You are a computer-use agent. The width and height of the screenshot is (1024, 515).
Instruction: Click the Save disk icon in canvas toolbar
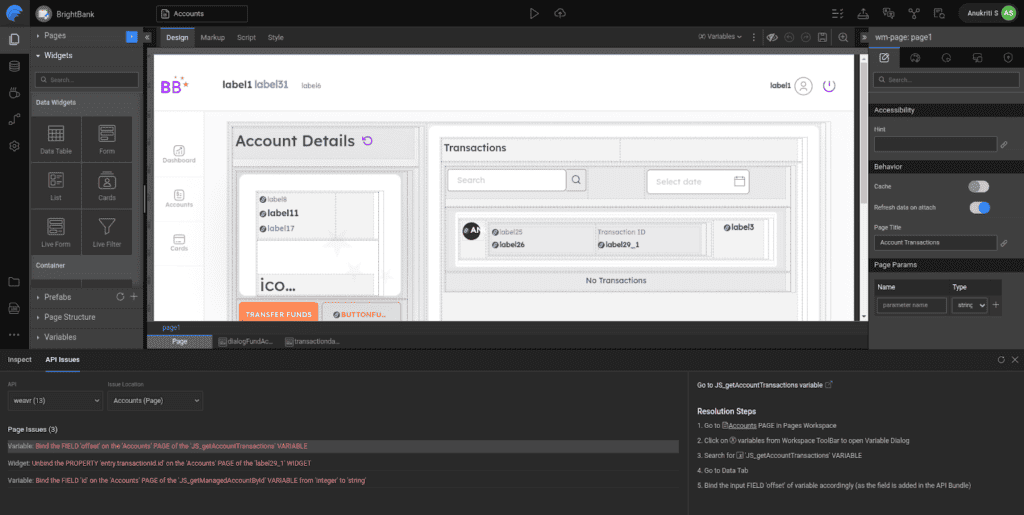coord(823,37)
